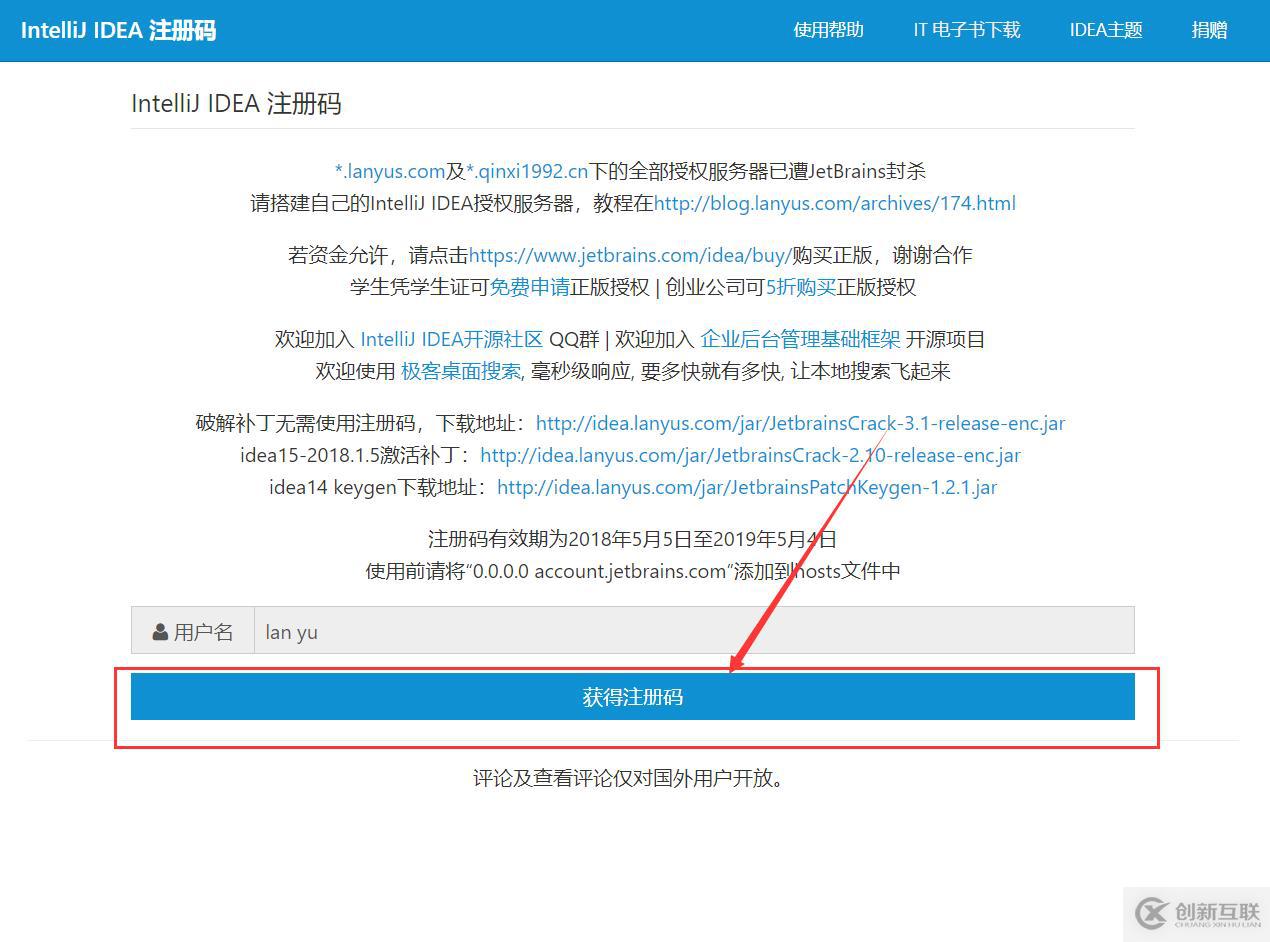
Task: Click the user icon beside 用户名
Action: (160, 632)
